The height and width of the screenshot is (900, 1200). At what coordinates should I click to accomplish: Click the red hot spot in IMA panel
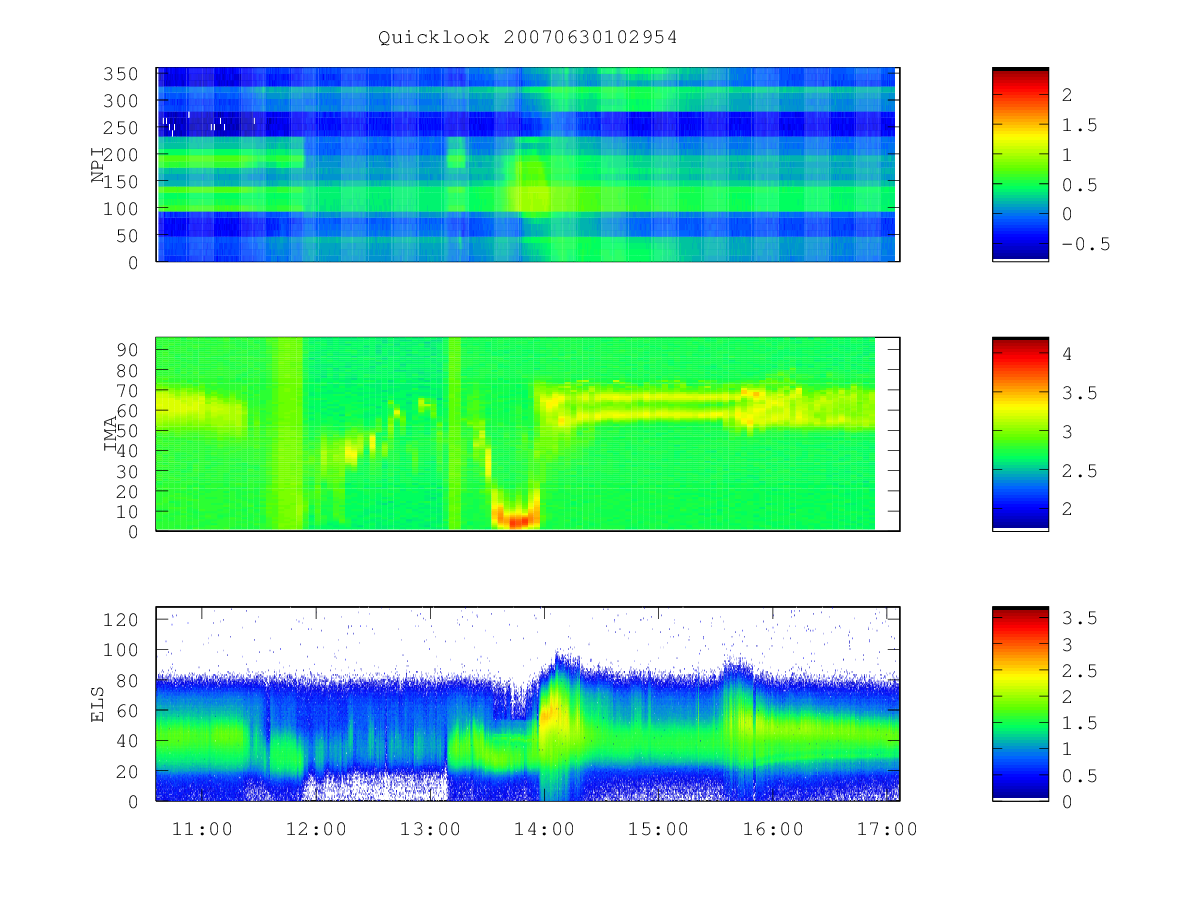(516, 521)
